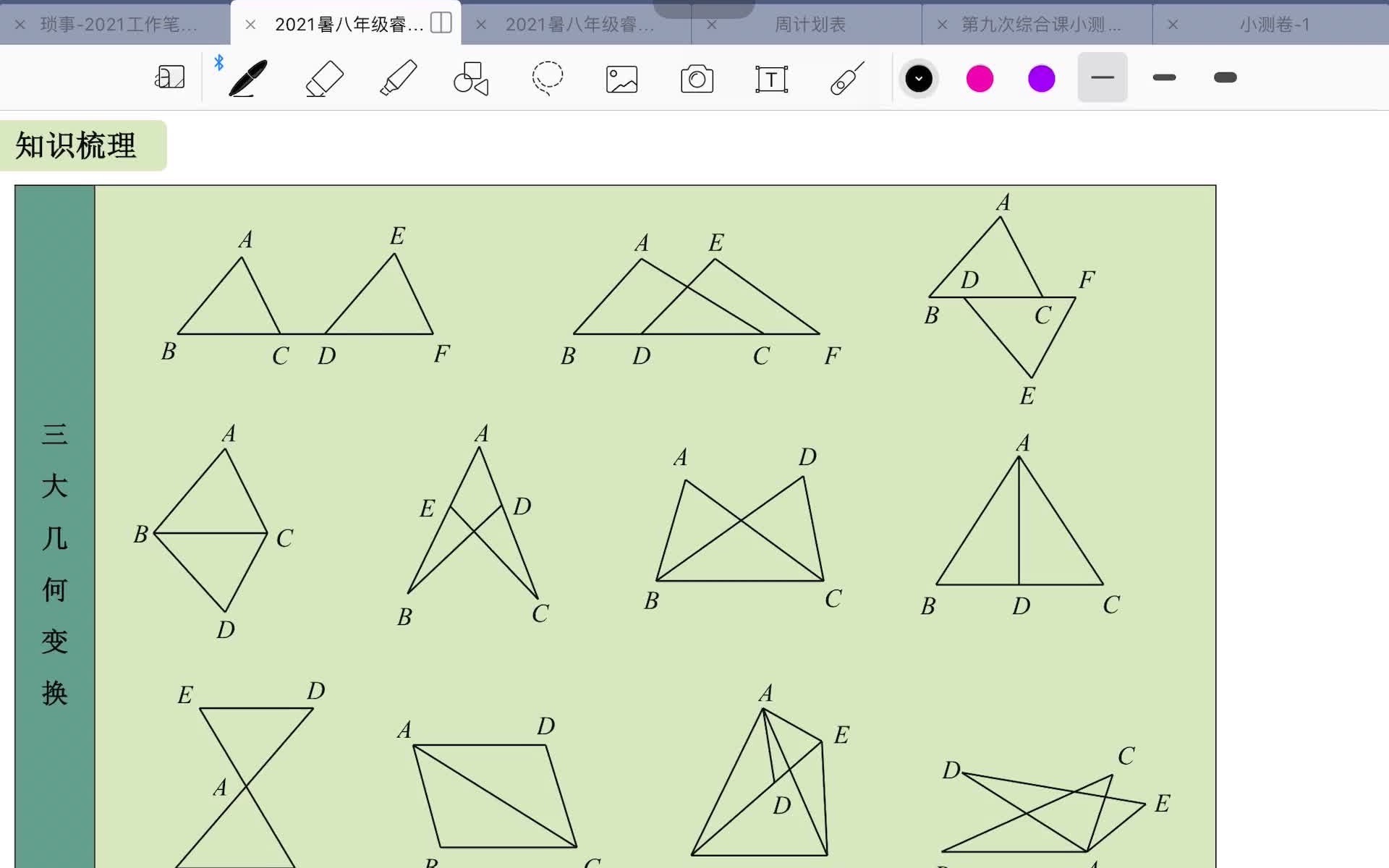Image resolution: width=1389 pixels, height=868 pixels.
Task: Open the black color dropdown options
Action: pos(919,78)
